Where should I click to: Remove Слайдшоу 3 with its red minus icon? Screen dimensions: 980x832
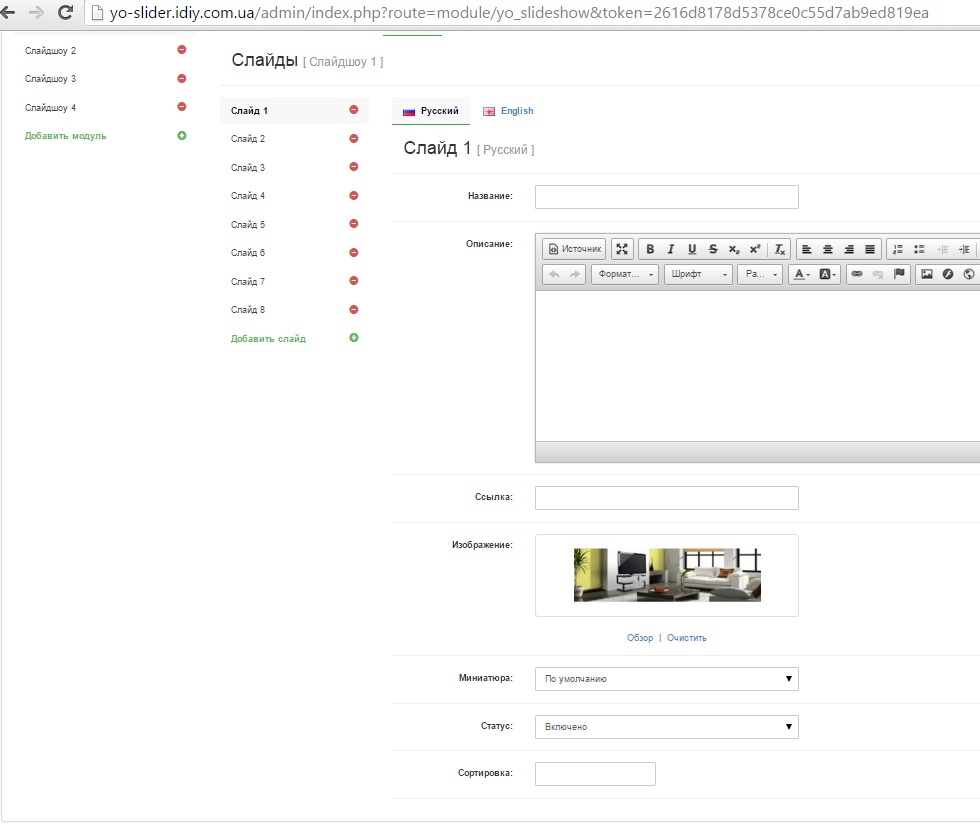click(x=182, y=78)
